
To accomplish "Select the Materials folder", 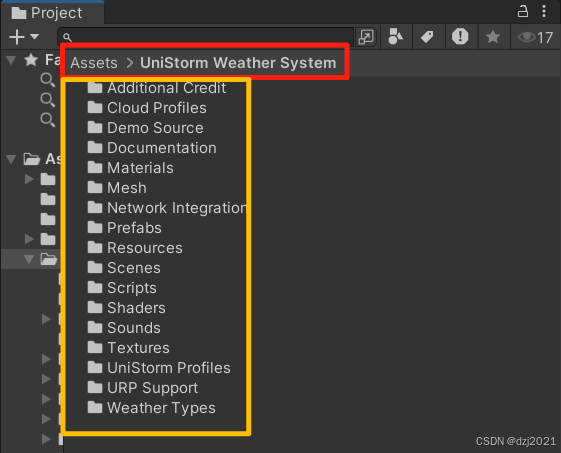I will (x=130, y=168).
